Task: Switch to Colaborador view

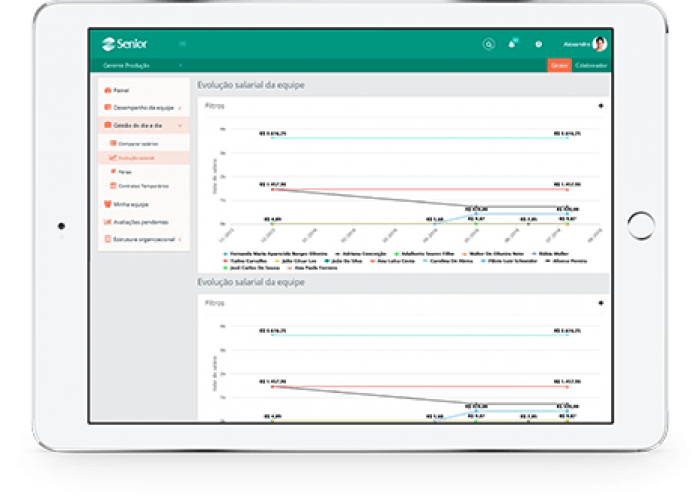Action: (x=590, y=65)
